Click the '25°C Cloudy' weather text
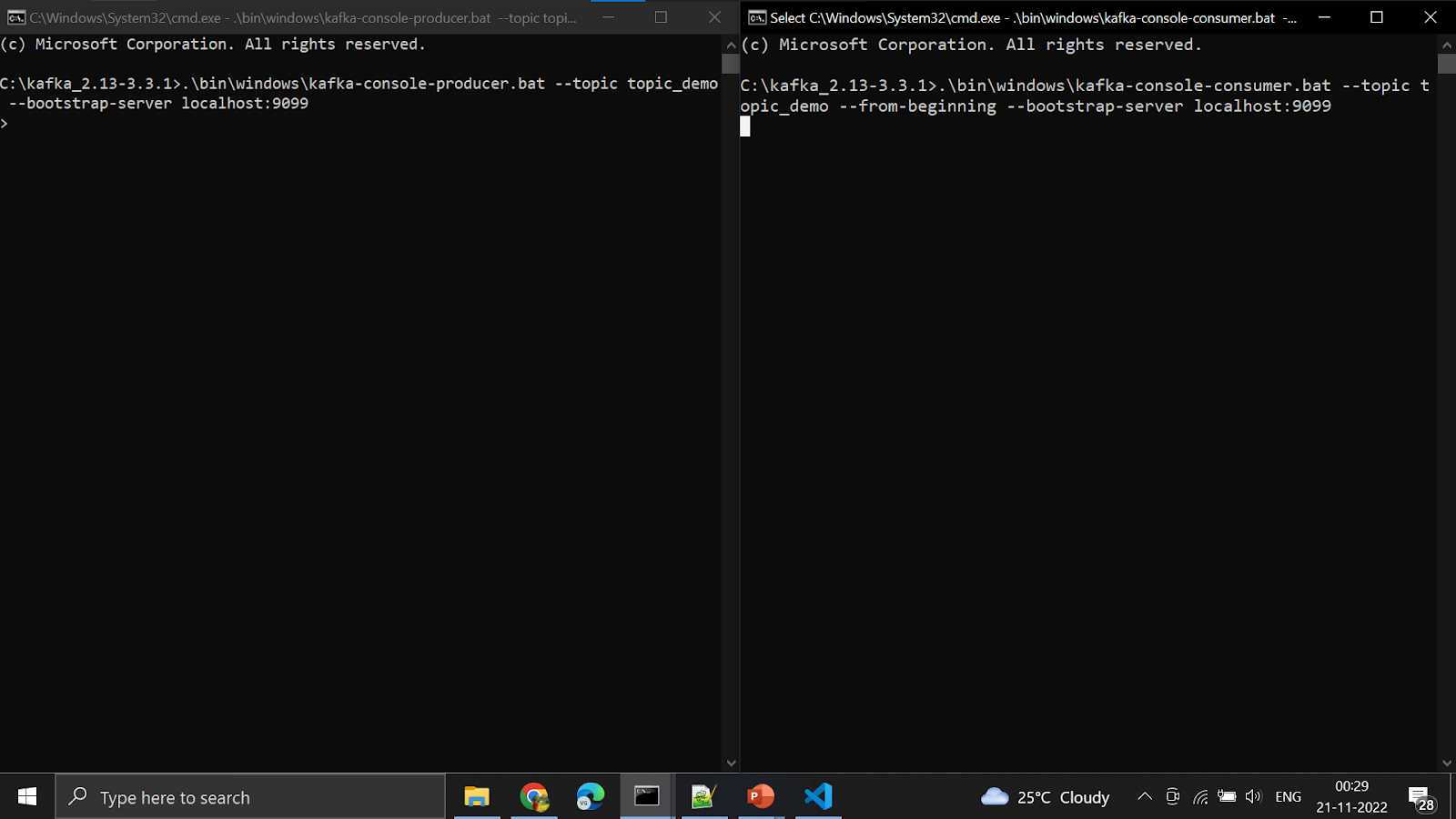 coord(1064,797)
